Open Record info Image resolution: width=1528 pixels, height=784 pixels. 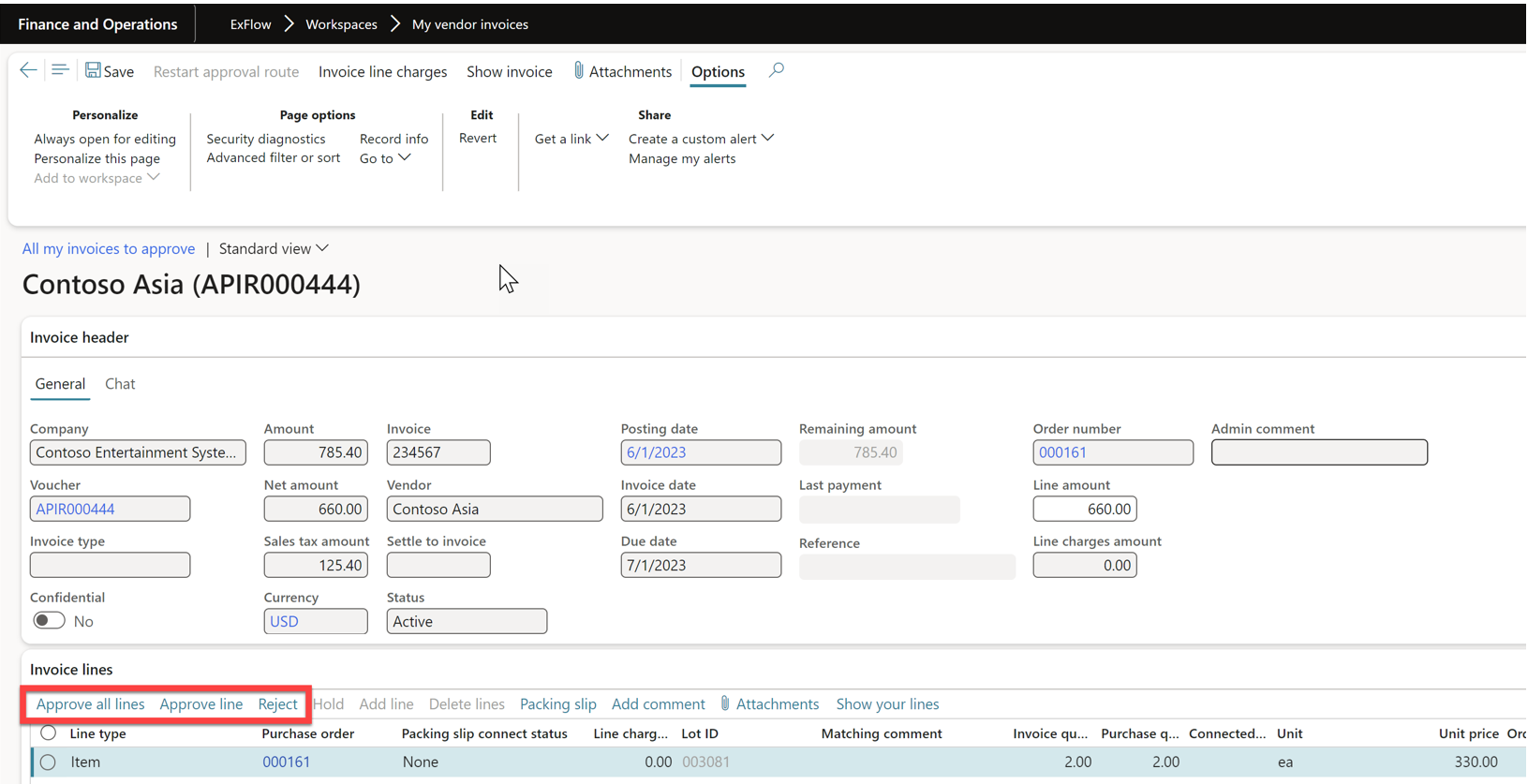click(x=393, y=139)
